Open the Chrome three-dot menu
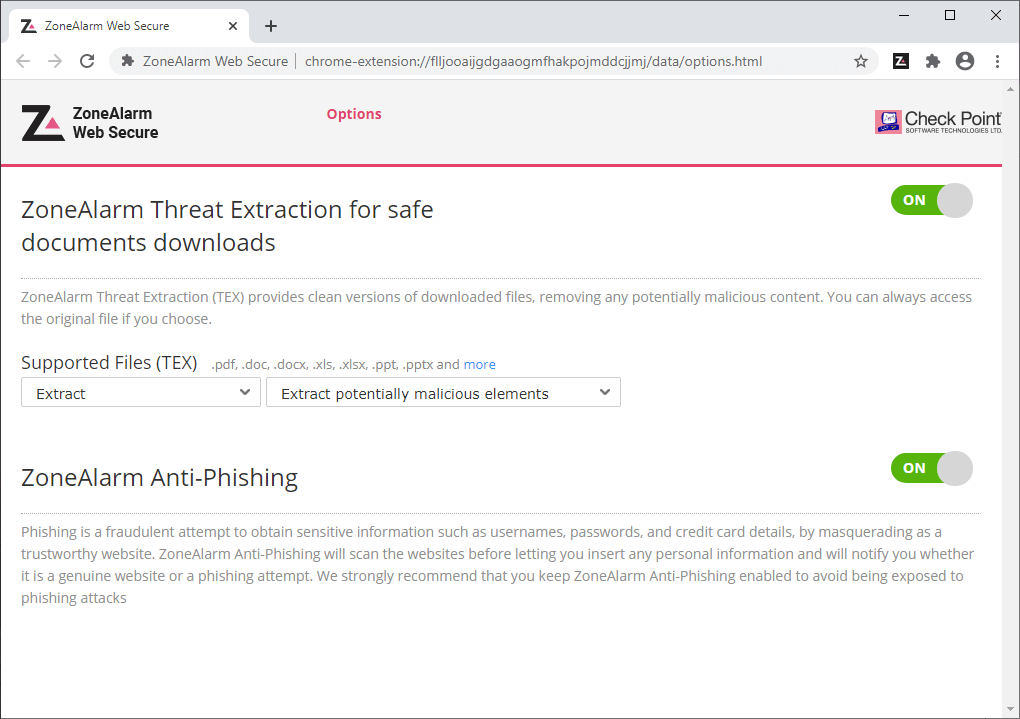Viewport: 1020px width, 719px height. pos(997,61)
